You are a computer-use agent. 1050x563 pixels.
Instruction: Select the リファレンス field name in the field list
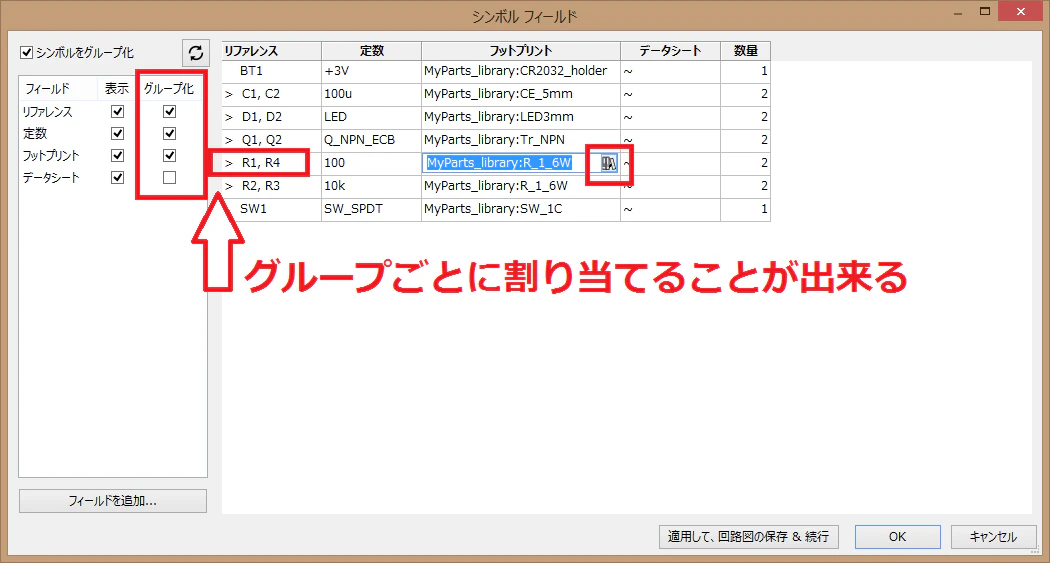pyautogui.click(x=48, y=112)
